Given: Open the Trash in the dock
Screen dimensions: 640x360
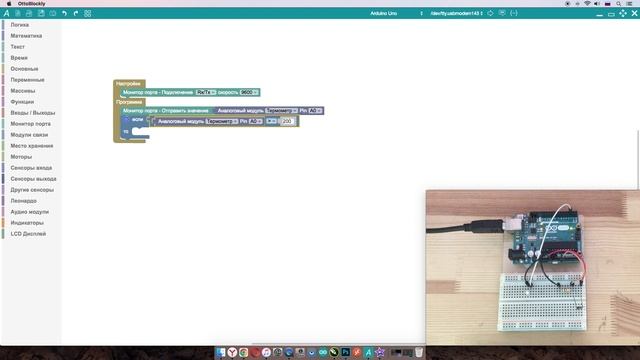Looking at the screenshot, I should click(419, 353).
